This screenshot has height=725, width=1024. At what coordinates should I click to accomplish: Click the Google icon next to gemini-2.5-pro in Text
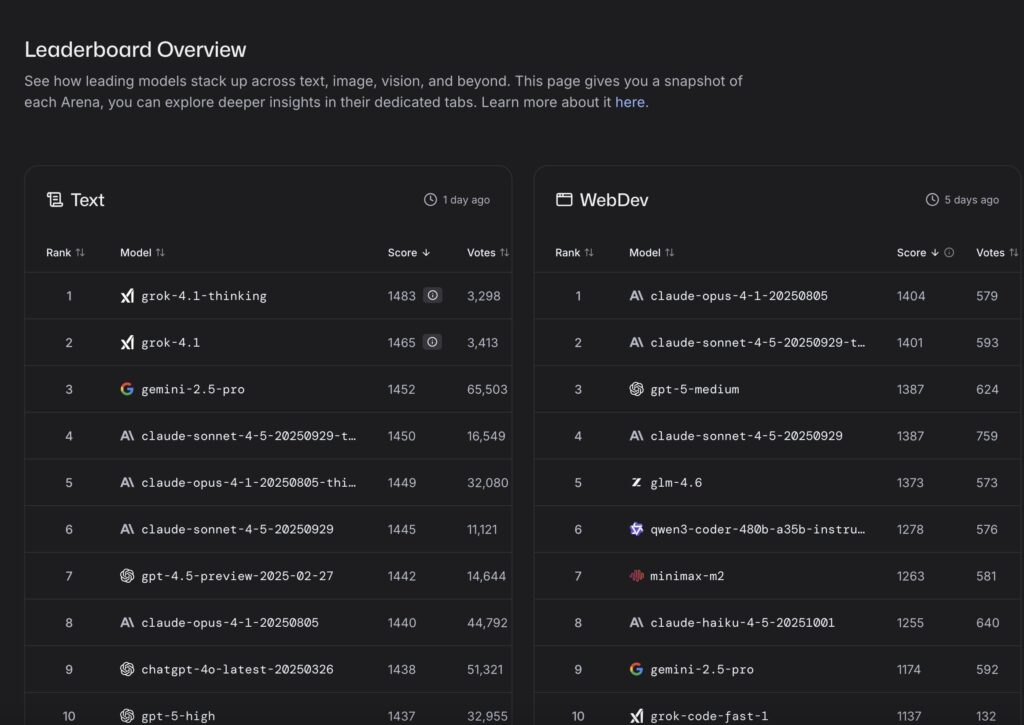[127, 389]
